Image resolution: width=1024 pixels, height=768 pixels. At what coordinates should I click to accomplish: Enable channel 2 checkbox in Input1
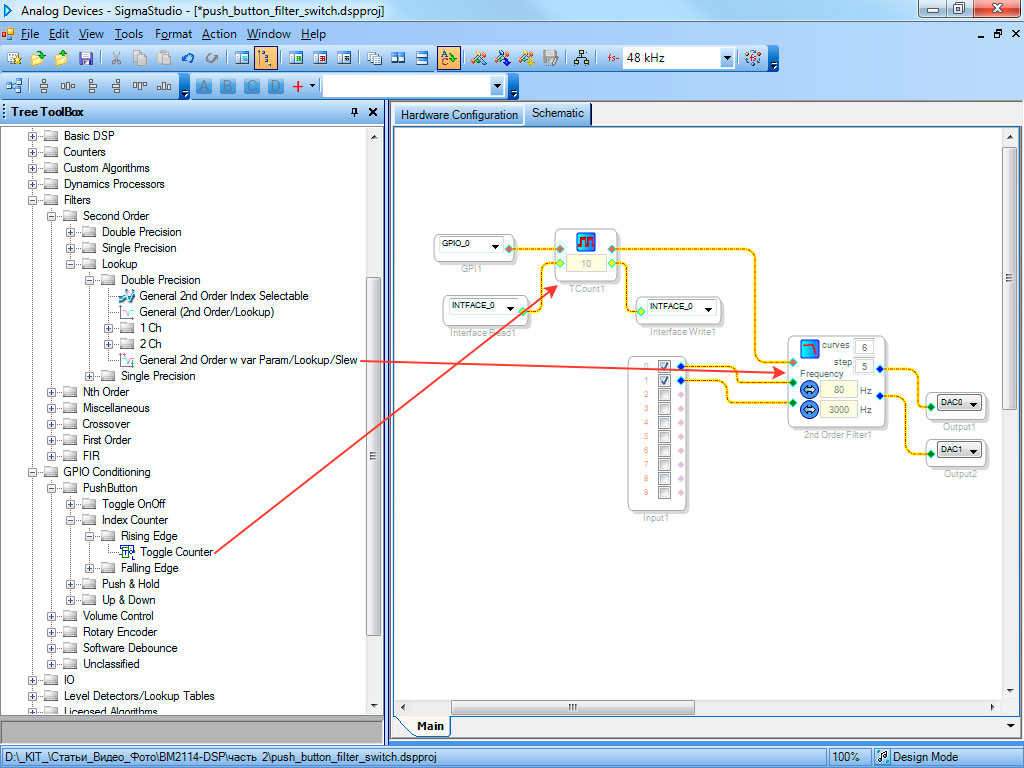(664, 395)
